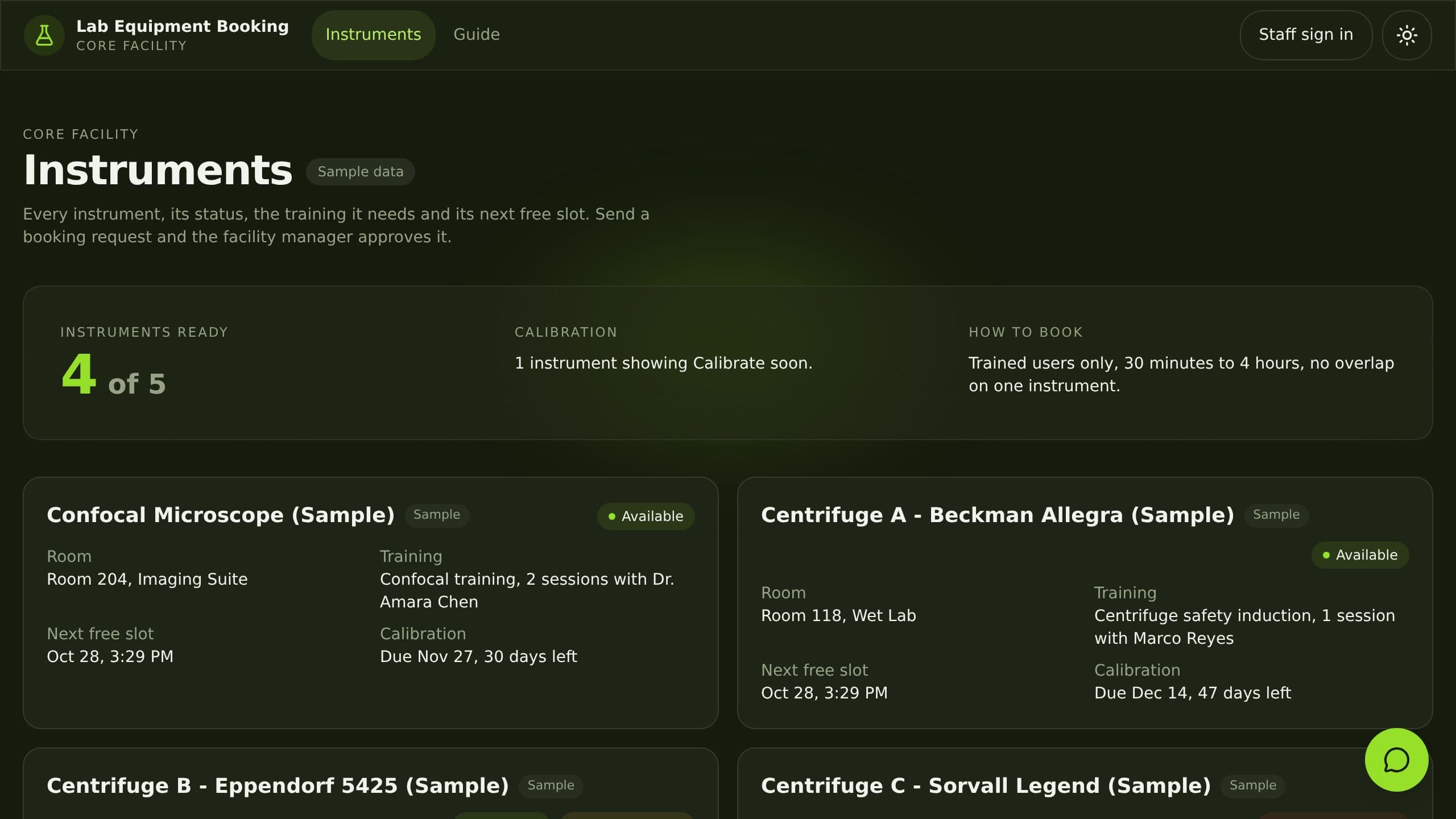Click the Sample tag beside Confocal Microscope
This screenshot has height=819, width=1456.
(437, 515)
